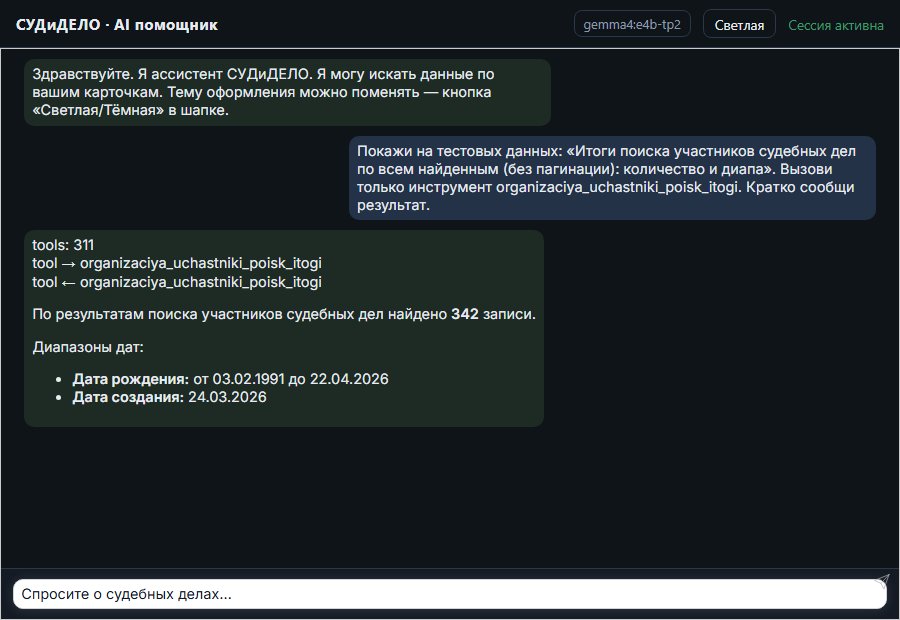Select the greeting message from the assistant
Viewport: 900px width, 620px height.
tap(288, 92)
